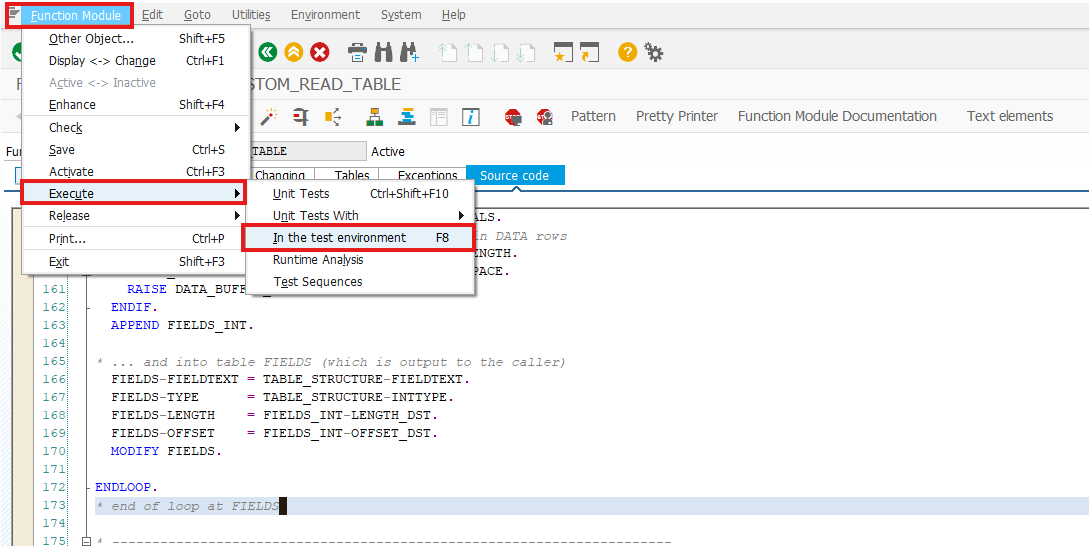Click the Next Page single down-arrow icon

pyautogui.click(x=500, y=53)
